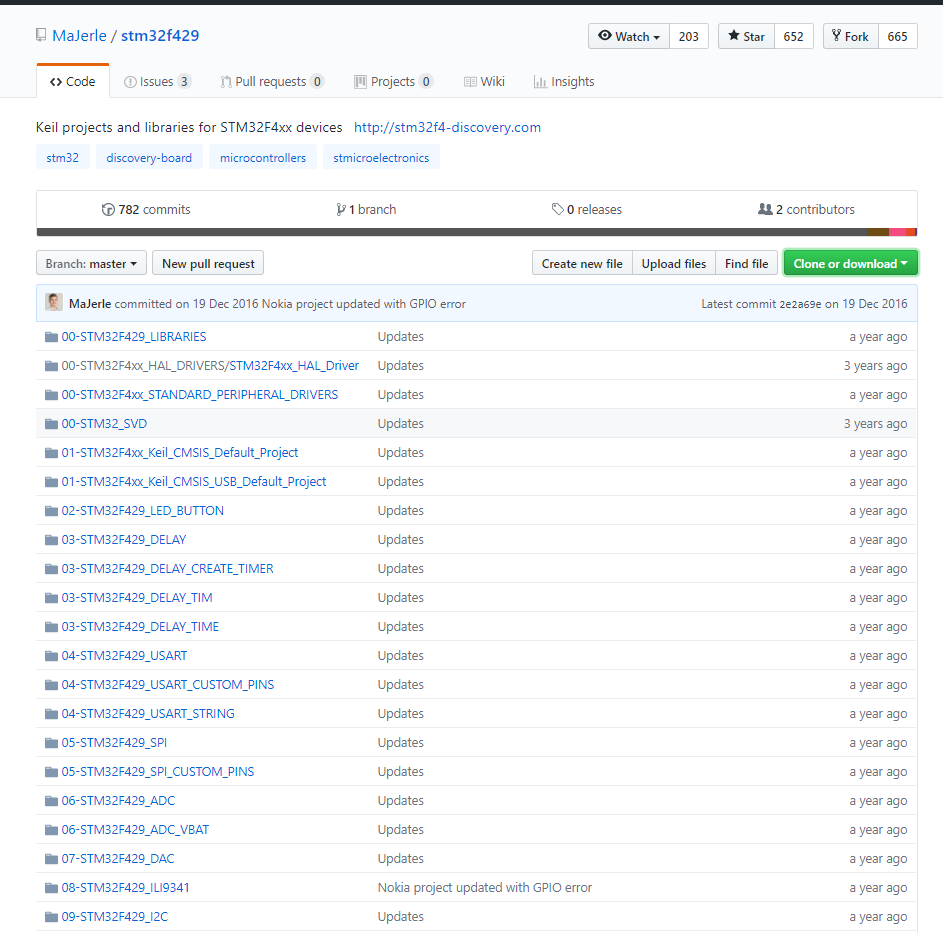Viewport: 943px width, 933px height.
Task: Fork the stm32f429 repository
Action: [850, 36]
